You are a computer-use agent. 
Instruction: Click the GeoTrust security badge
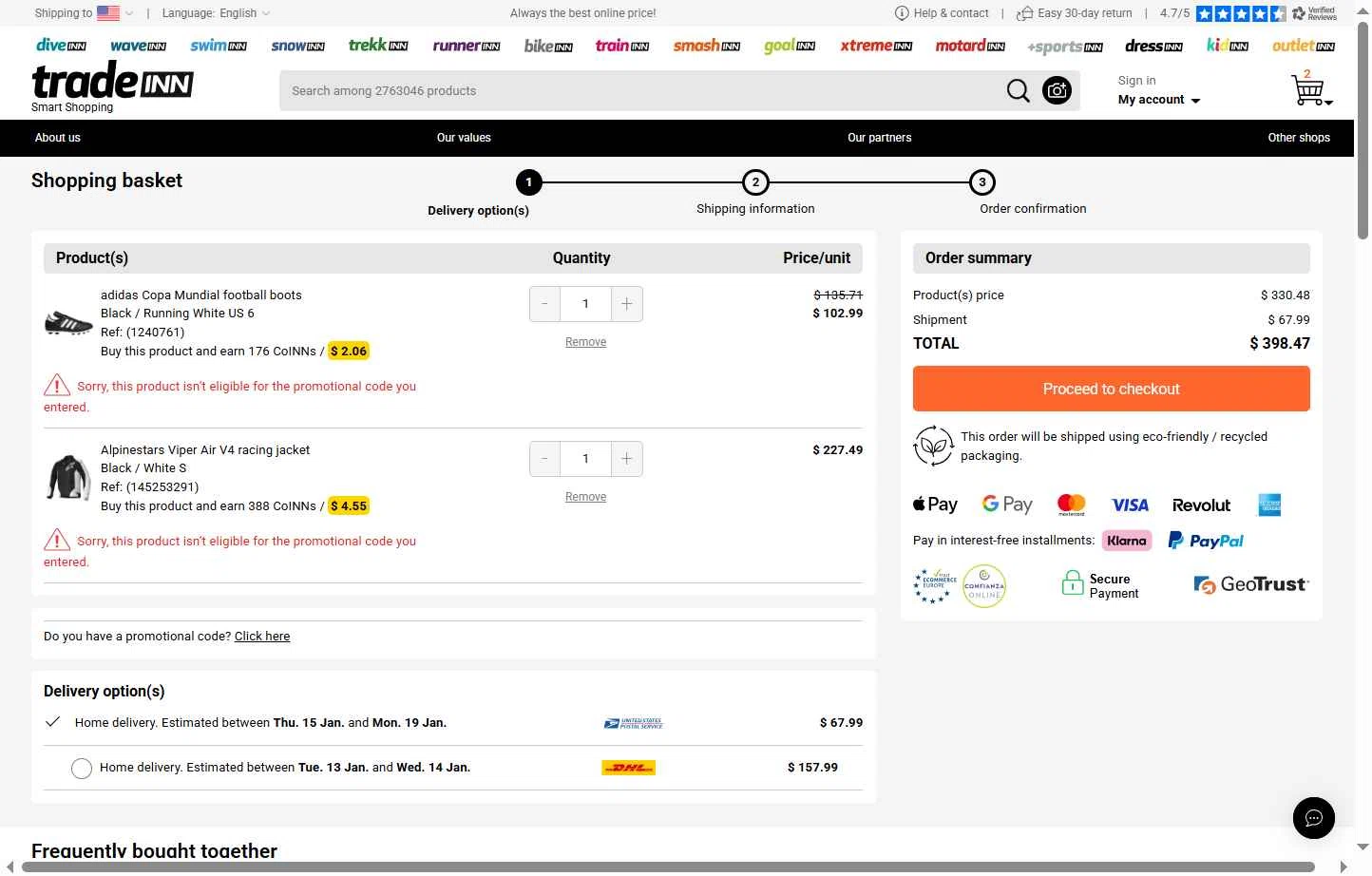coord(1250,585)
